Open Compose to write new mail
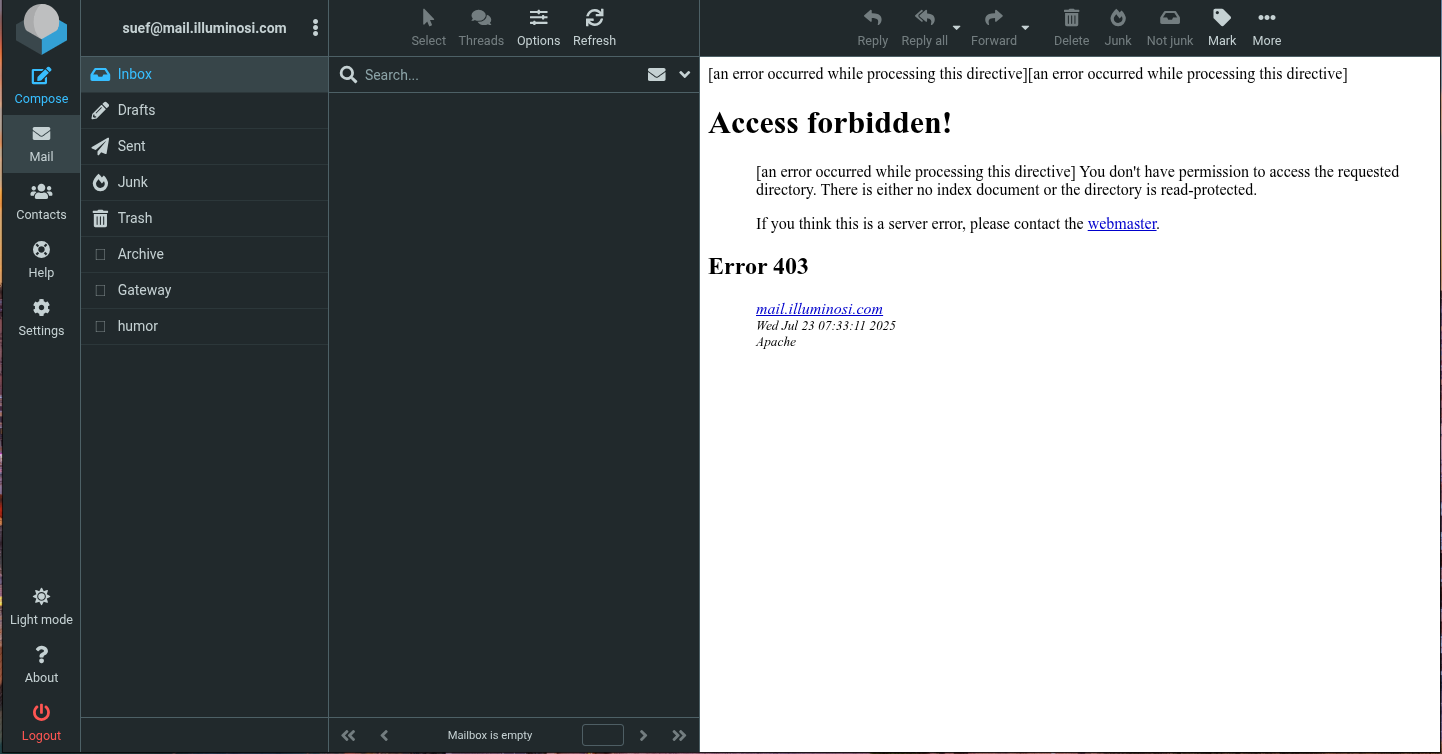1442x754 pixels. tap(41, 86)
